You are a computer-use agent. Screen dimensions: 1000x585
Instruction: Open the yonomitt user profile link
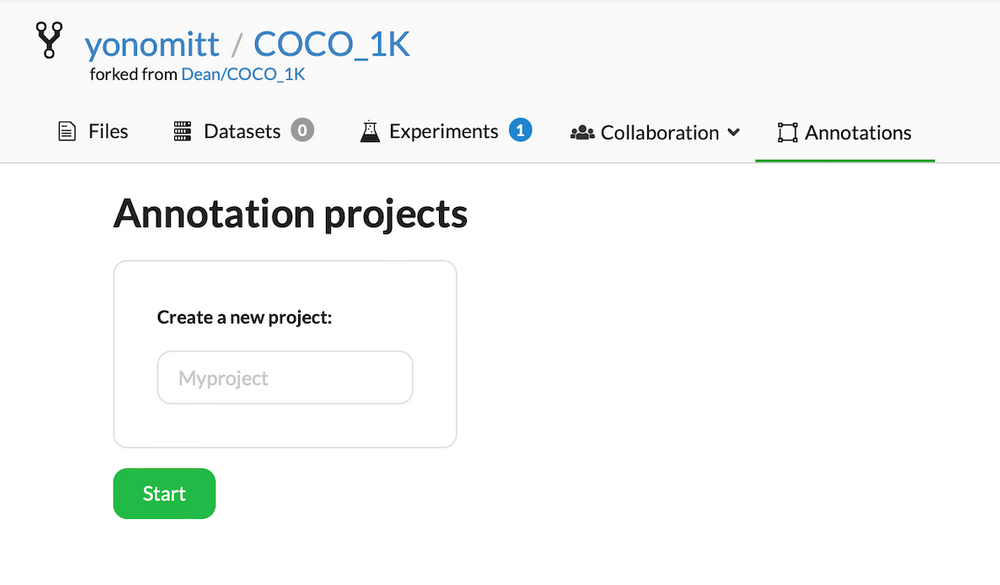point(152,44)
